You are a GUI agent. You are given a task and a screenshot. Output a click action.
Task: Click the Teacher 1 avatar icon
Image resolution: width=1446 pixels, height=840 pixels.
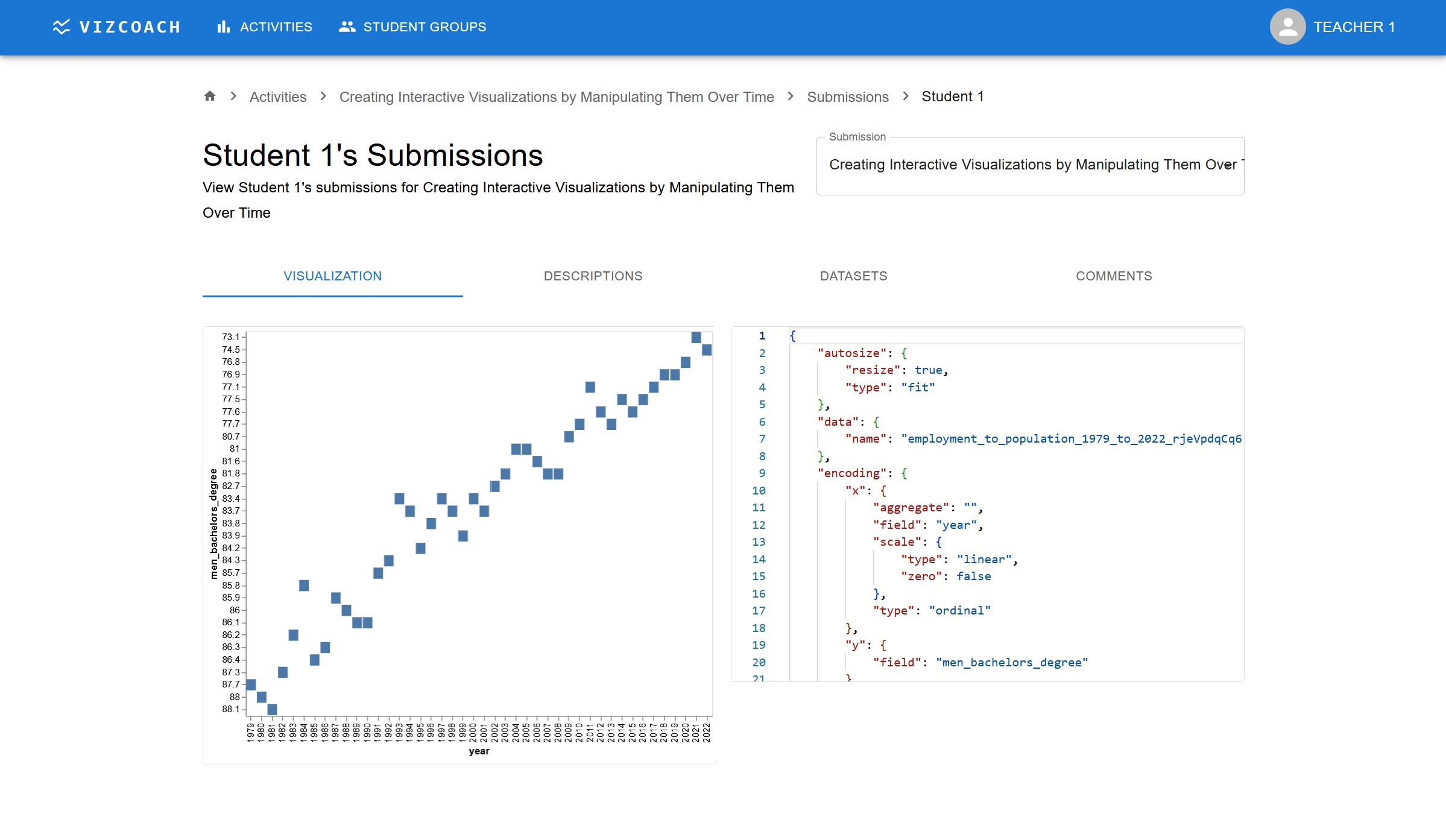(x=1287, y=27)
